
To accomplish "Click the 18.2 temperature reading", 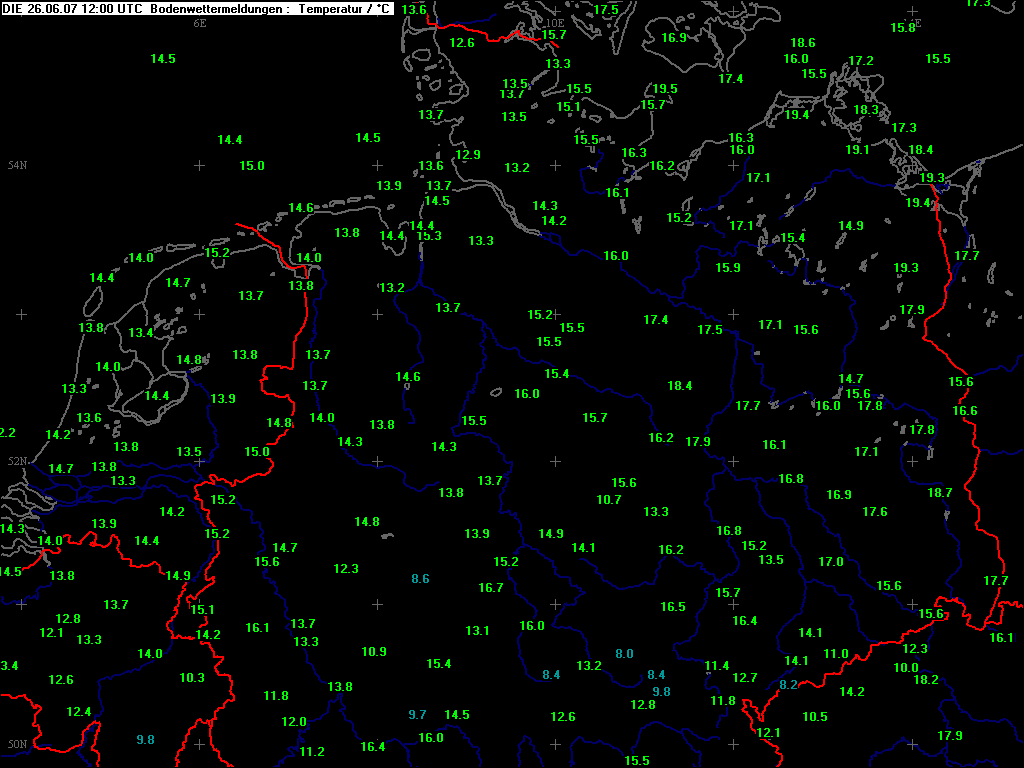I will pos(926,680).
